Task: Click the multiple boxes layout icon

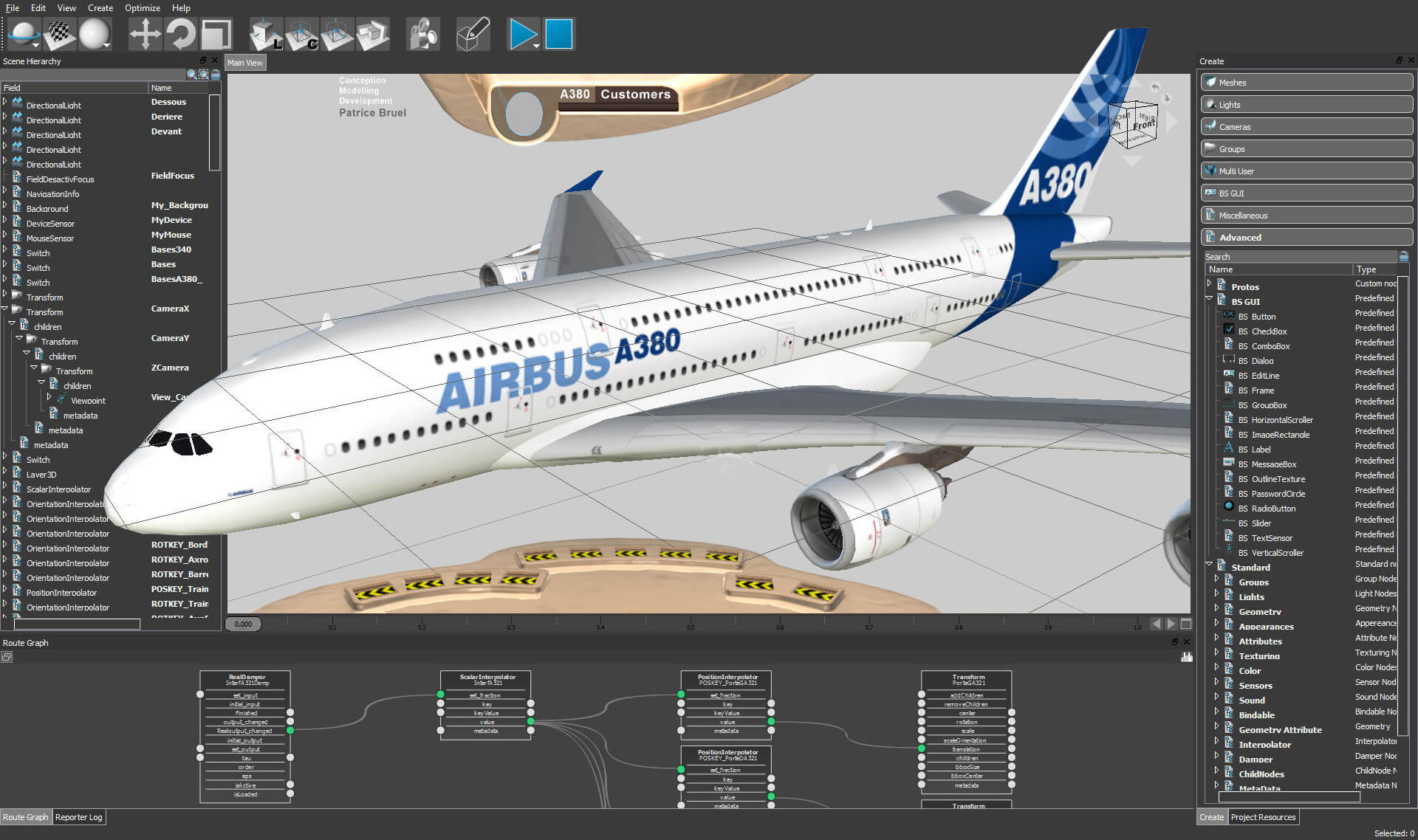Action: [373, 34]
